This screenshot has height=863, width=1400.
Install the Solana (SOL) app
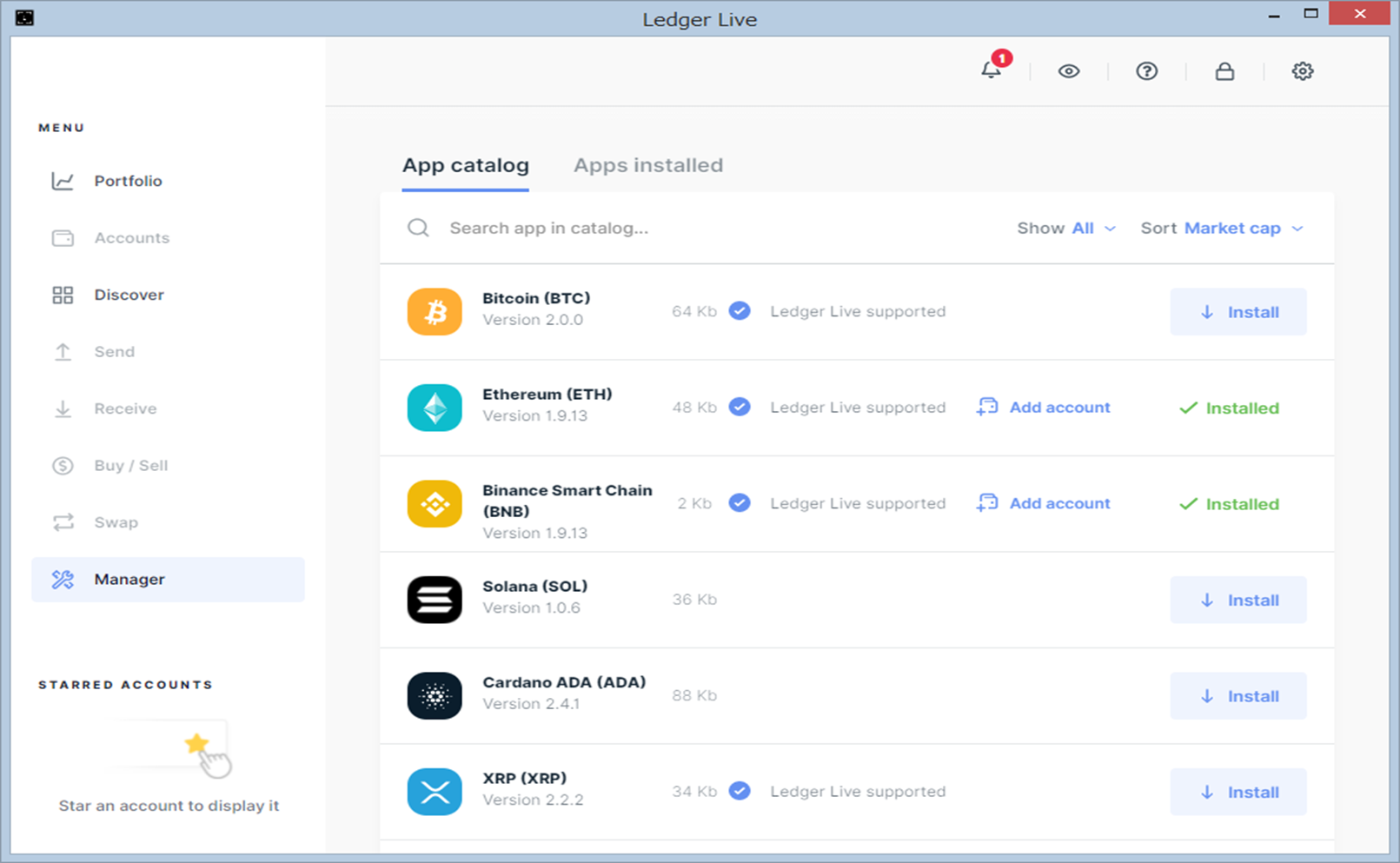click(1238, 600)
